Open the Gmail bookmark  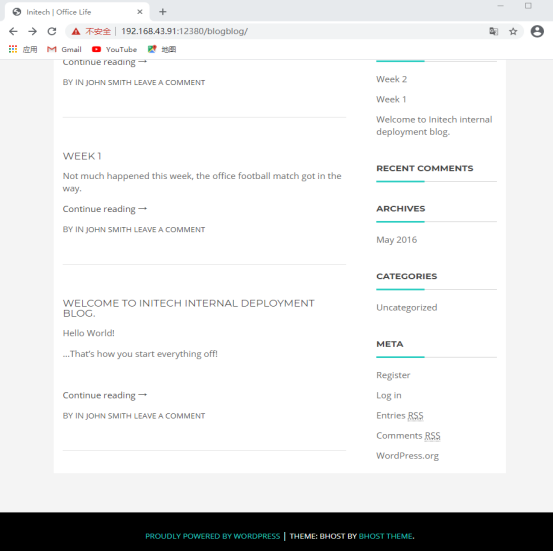[x=64, y=49]
